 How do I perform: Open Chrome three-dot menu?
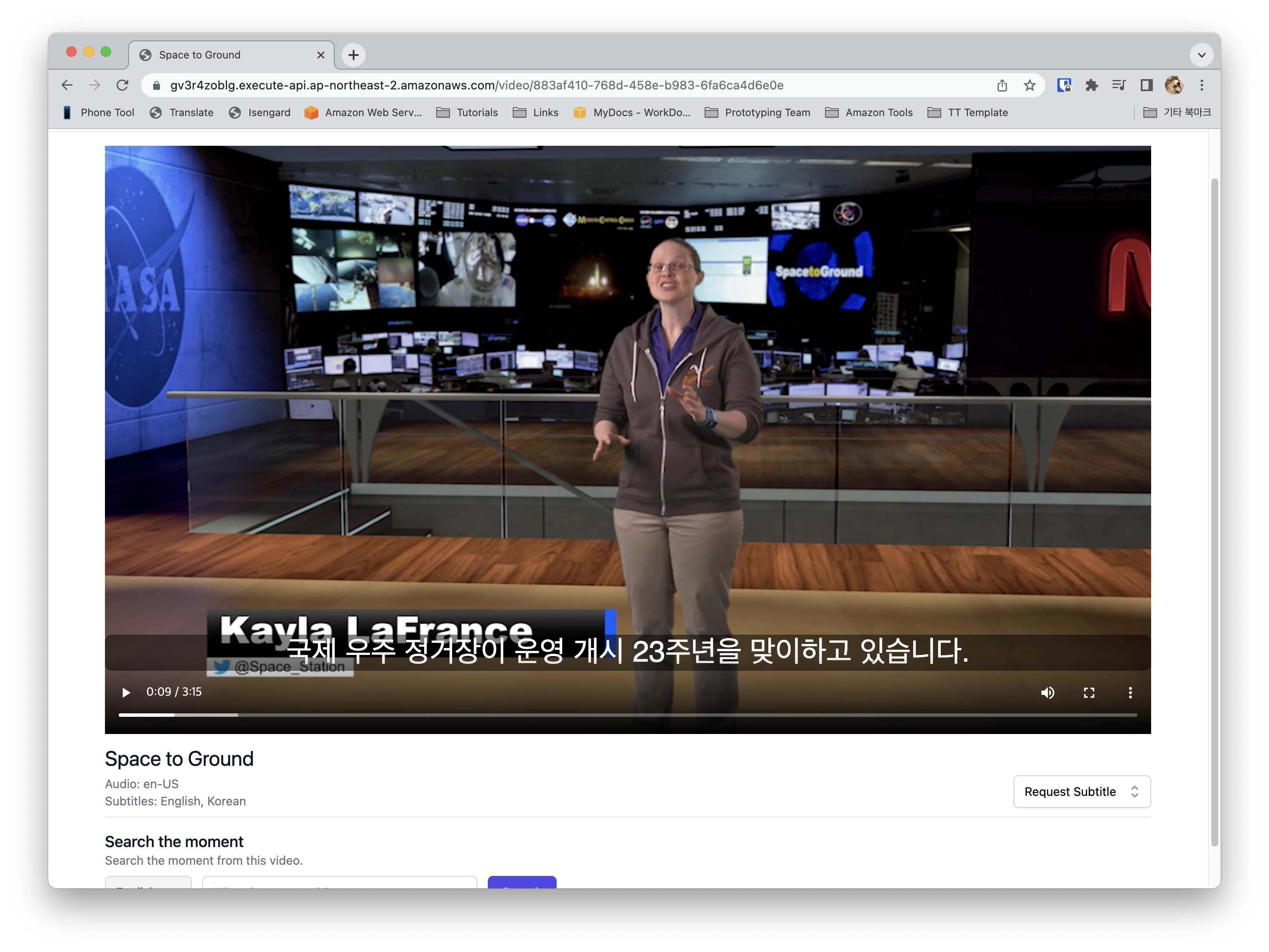pos(1201,86)
